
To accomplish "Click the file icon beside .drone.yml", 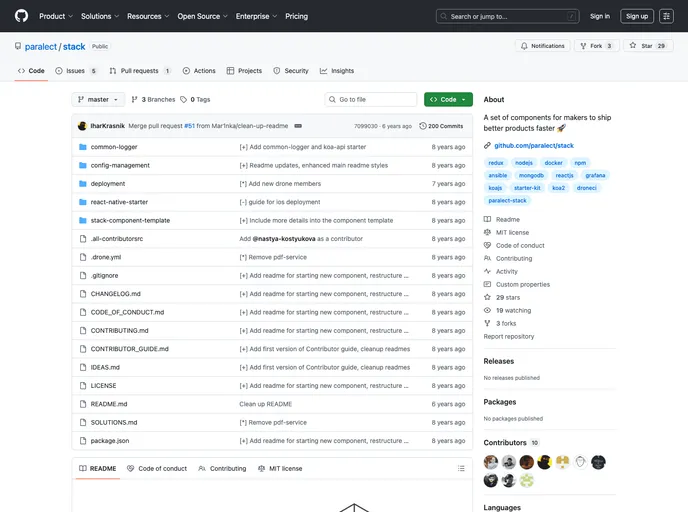I will pos(82,257).
